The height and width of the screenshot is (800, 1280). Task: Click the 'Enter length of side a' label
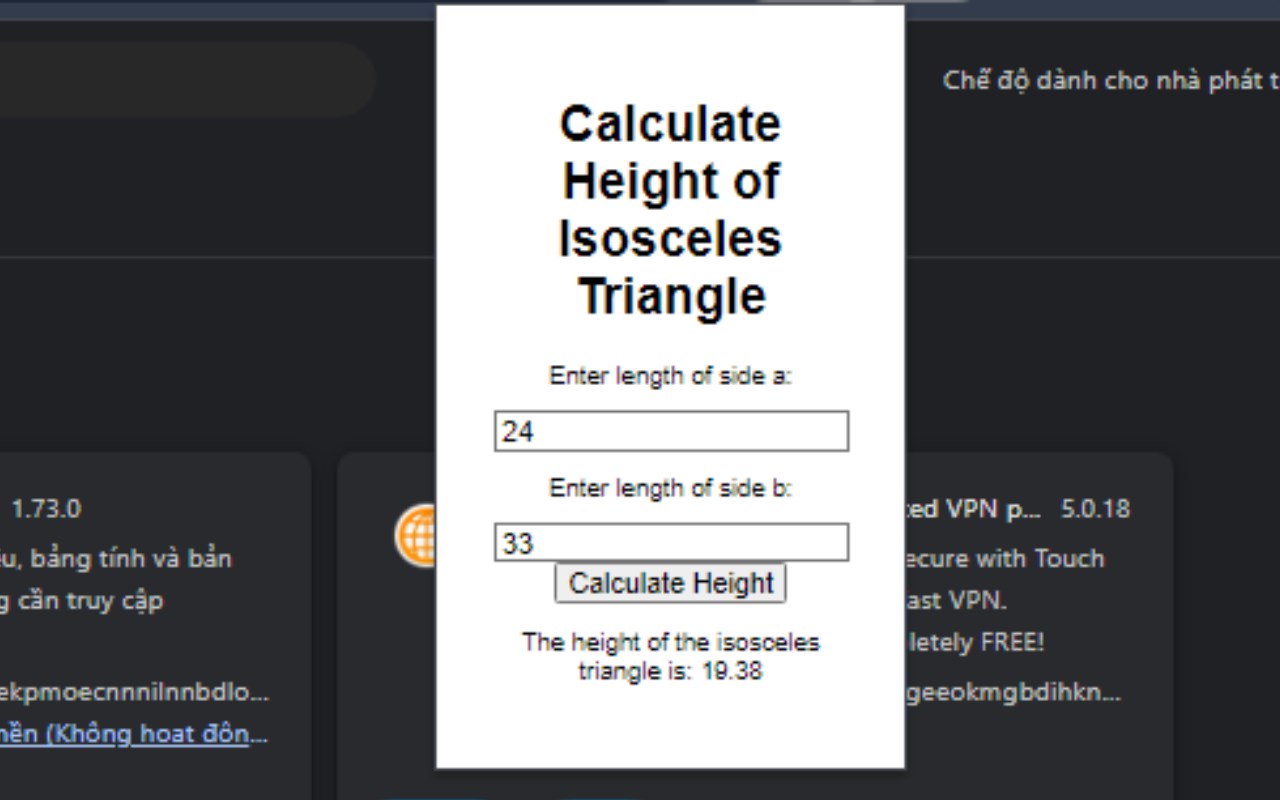click(x=670, y=376)
